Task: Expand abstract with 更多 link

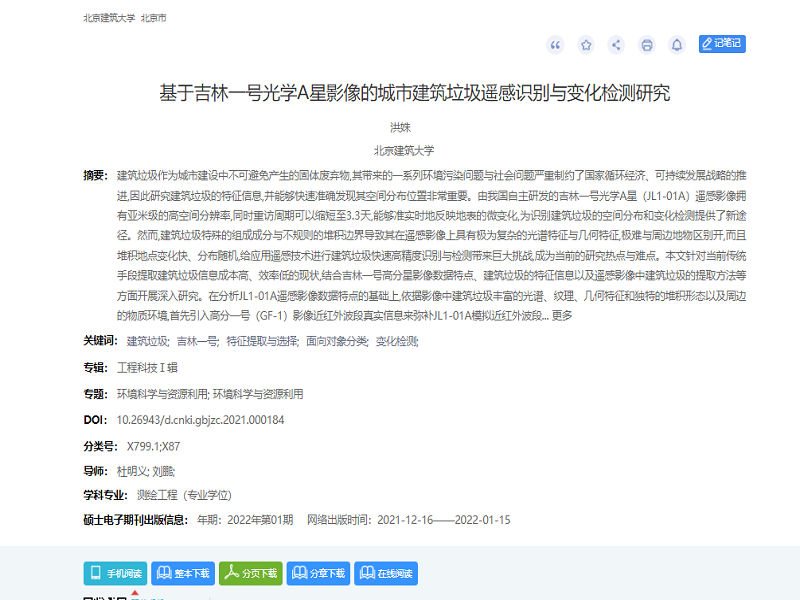Action: click(x=562, y=316)
